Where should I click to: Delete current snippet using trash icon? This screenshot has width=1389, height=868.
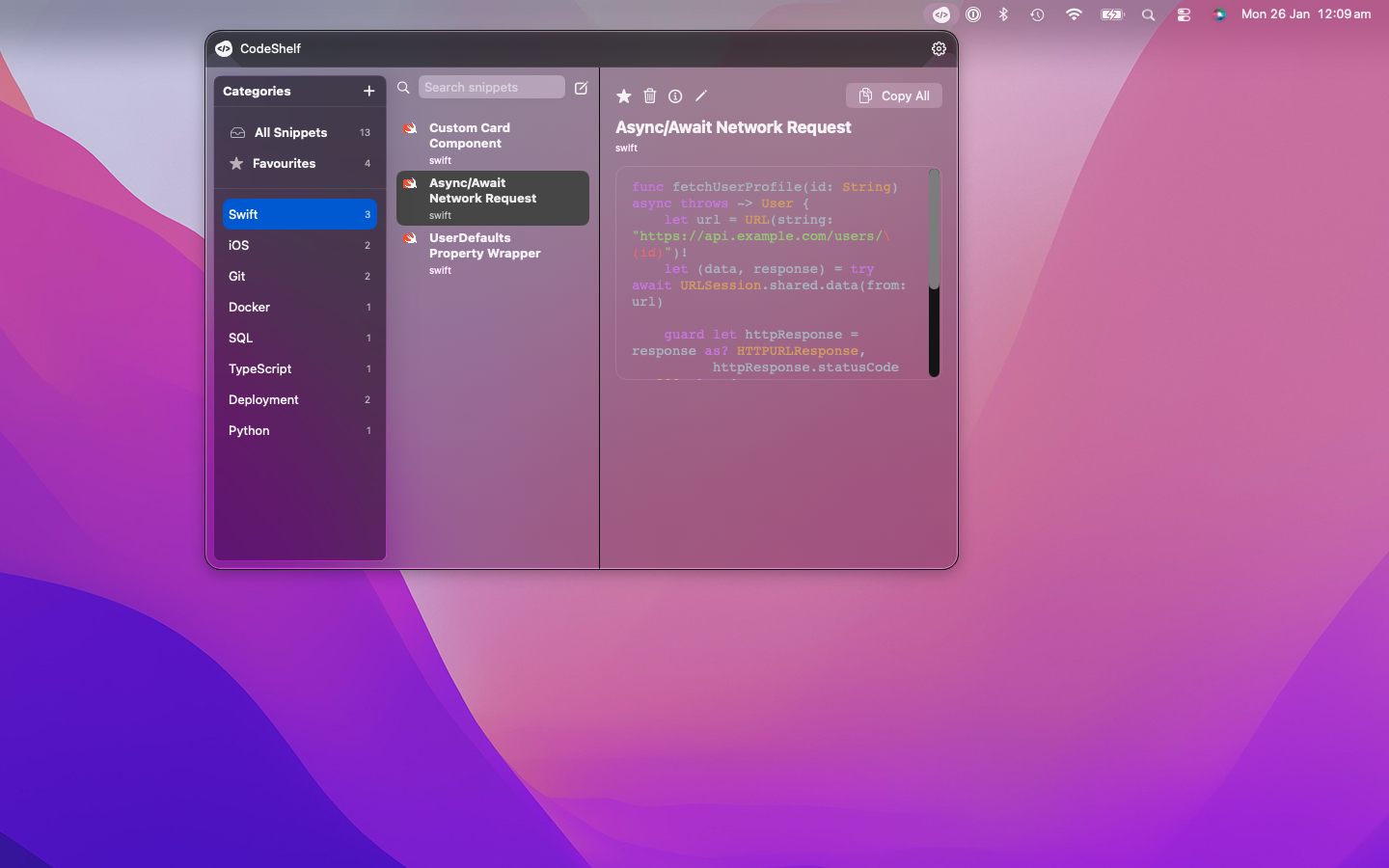pyautogui.click(x=649, y=95)
